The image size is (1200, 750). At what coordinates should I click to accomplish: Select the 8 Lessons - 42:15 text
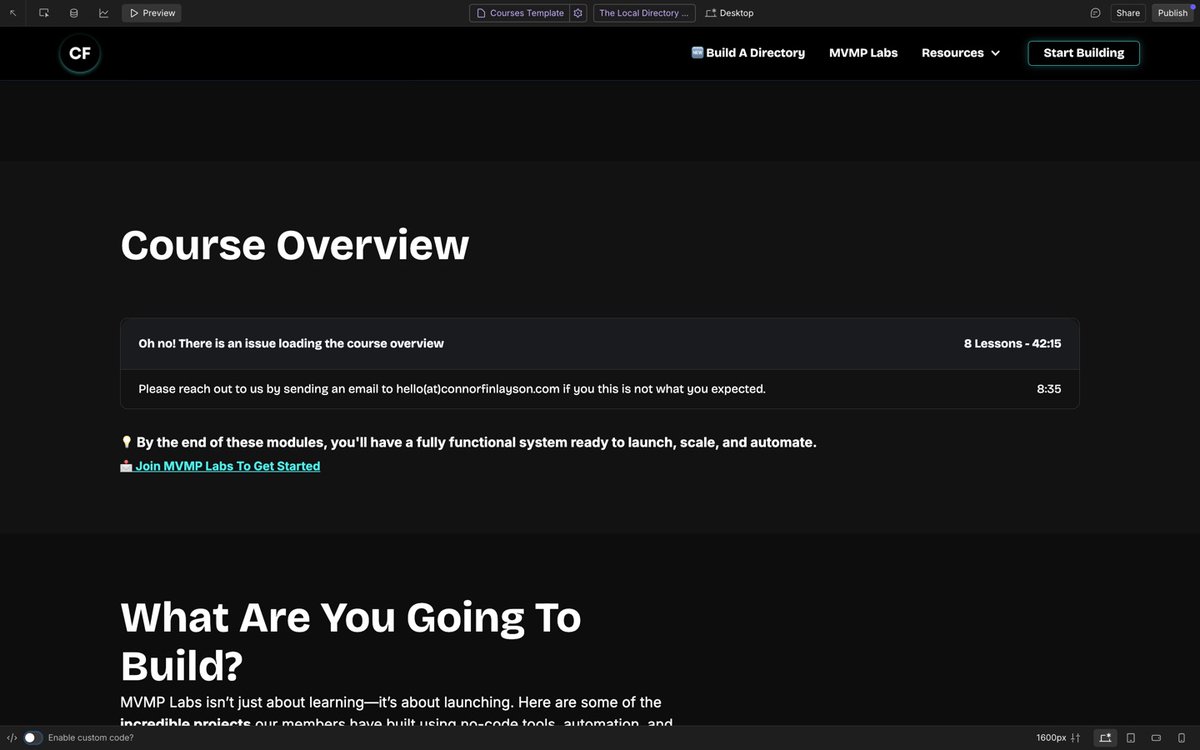click(x=1012, y=343)
